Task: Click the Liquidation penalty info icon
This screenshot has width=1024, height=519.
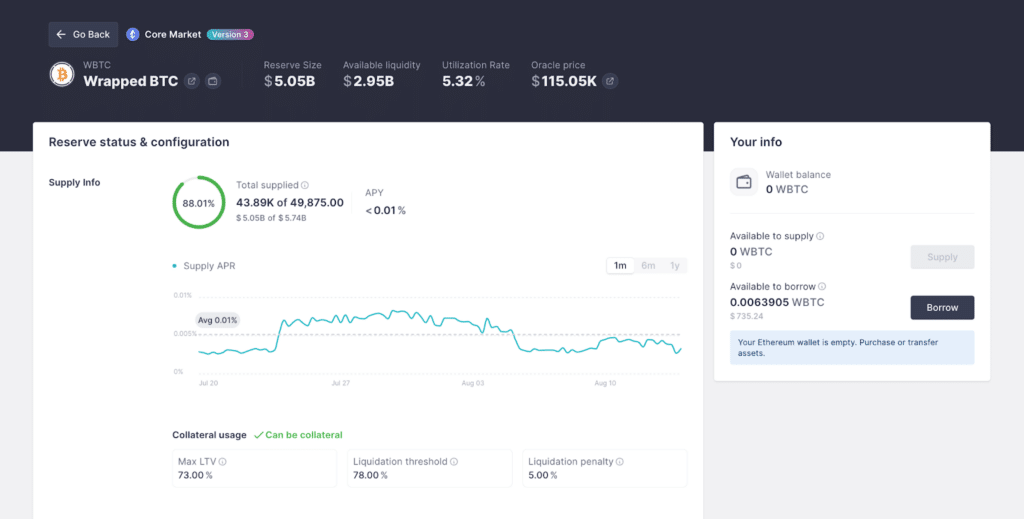Action: [x=620, y=462]
